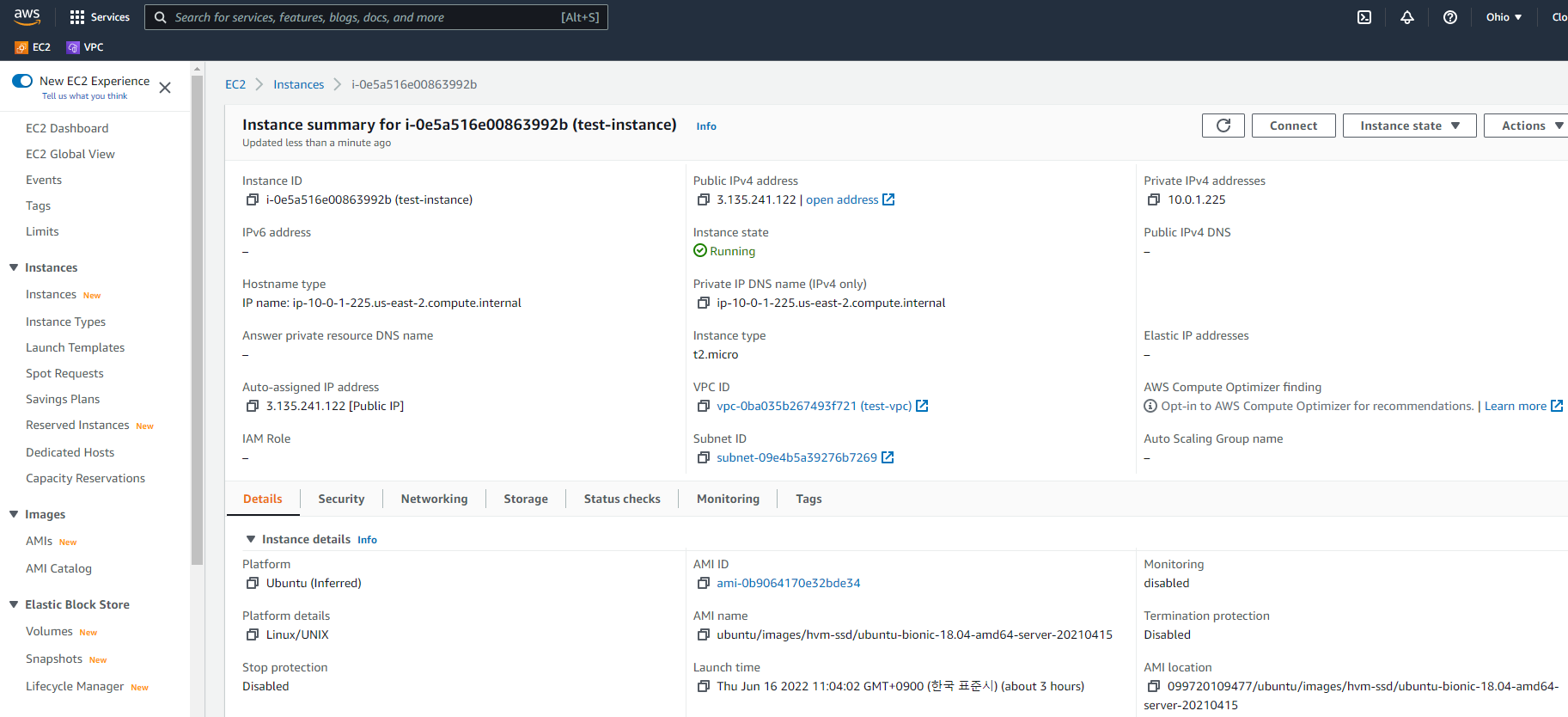Copy the Public IPv4 address 3.135.241.122

coord(704,199)
